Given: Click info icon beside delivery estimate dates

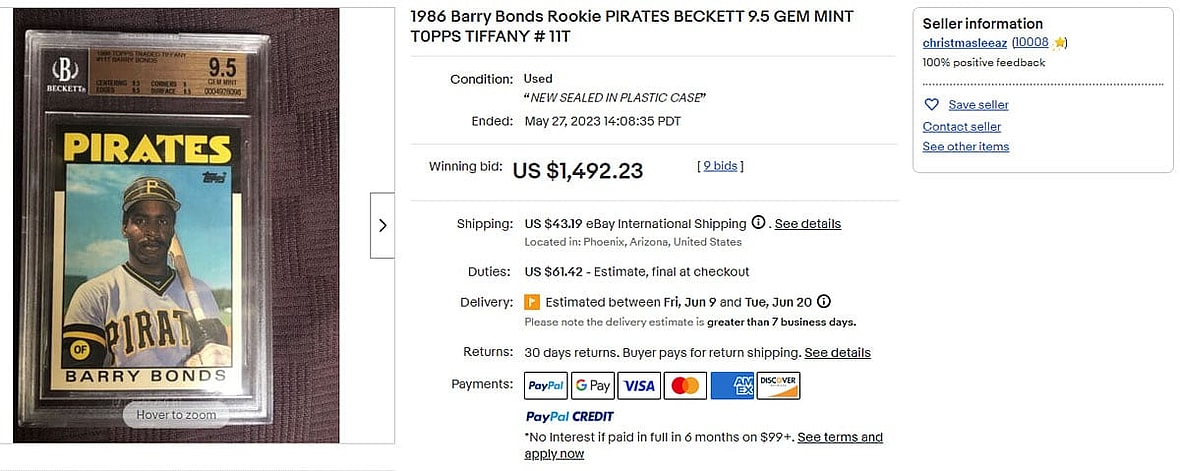Looking at the screenshot, I should 824,302.
